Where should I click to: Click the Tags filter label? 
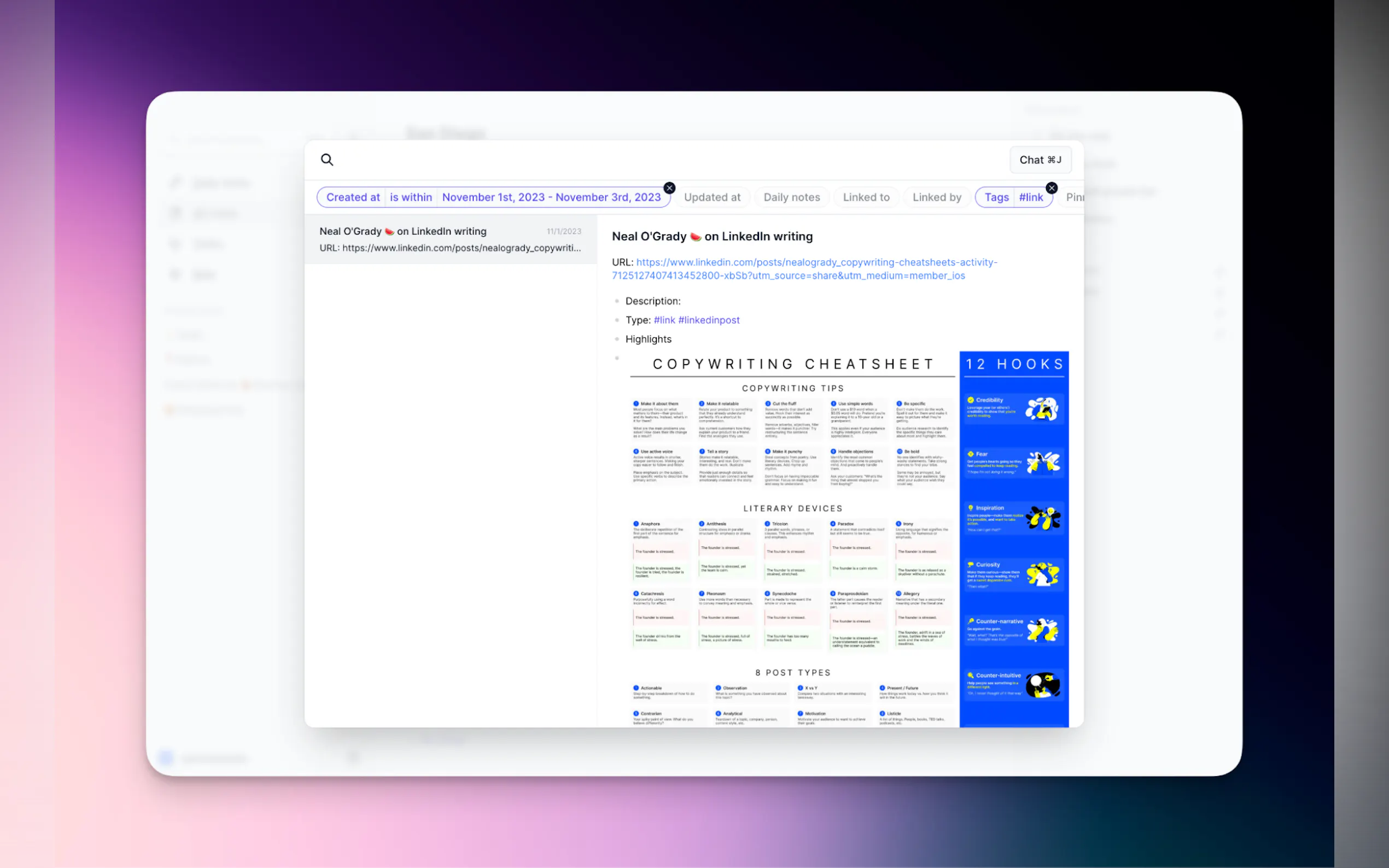996,197
